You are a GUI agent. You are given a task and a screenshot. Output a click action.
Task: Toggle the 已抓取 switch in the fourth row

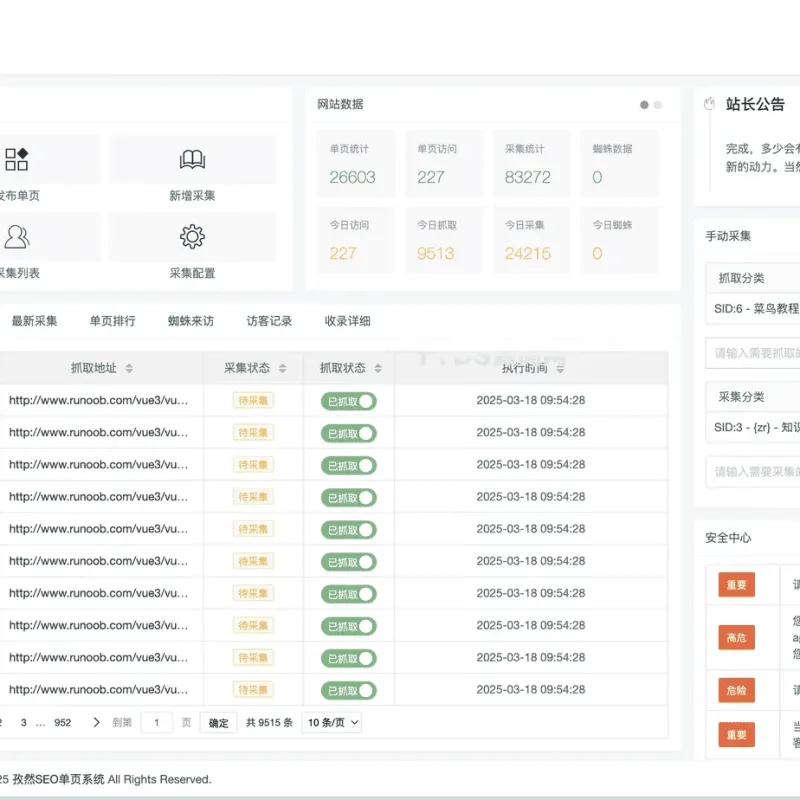click(x=349, y=498)
